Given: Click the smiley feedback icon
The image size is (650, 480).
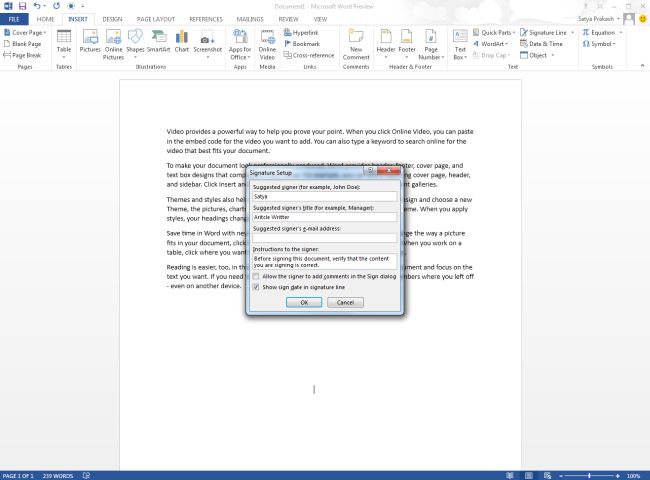Looking at the screenshot, I should tap(643, 19).
